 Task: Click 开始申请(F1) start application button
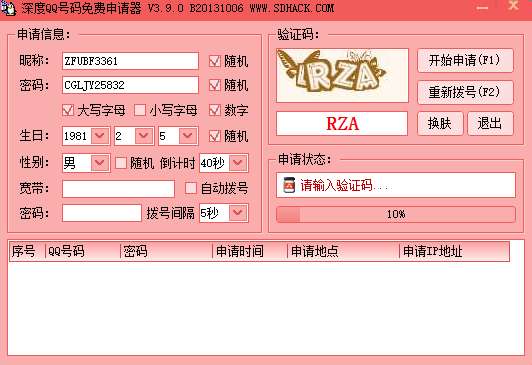(465, 60)
